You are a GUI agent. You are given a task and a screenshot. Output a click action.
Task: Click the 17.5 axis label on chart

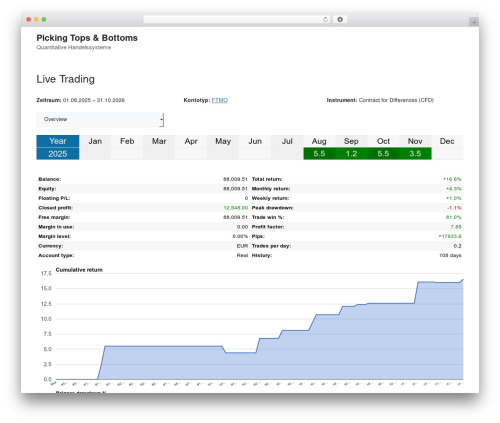point(46,273)
